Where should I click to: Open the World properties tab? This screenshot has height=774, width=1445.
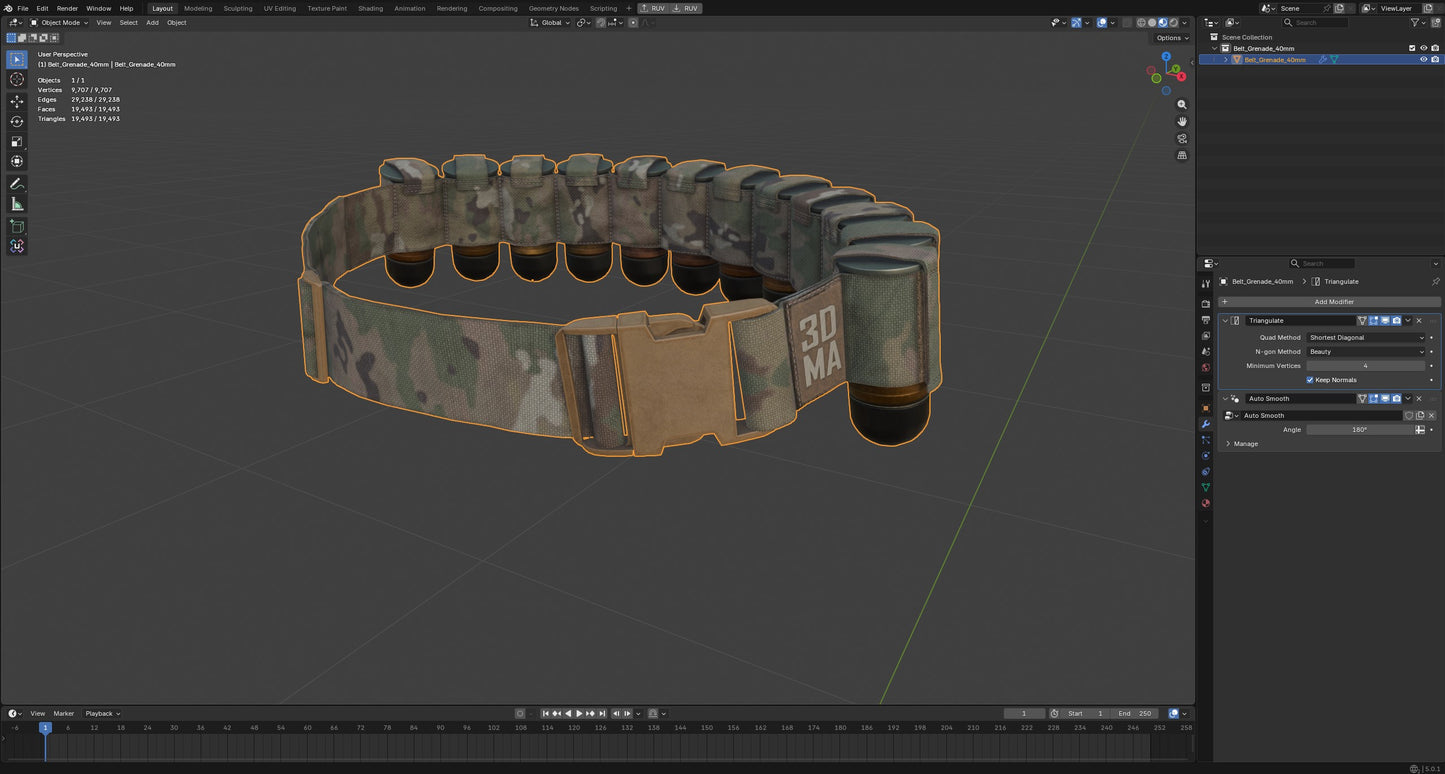coord(1205,368)
